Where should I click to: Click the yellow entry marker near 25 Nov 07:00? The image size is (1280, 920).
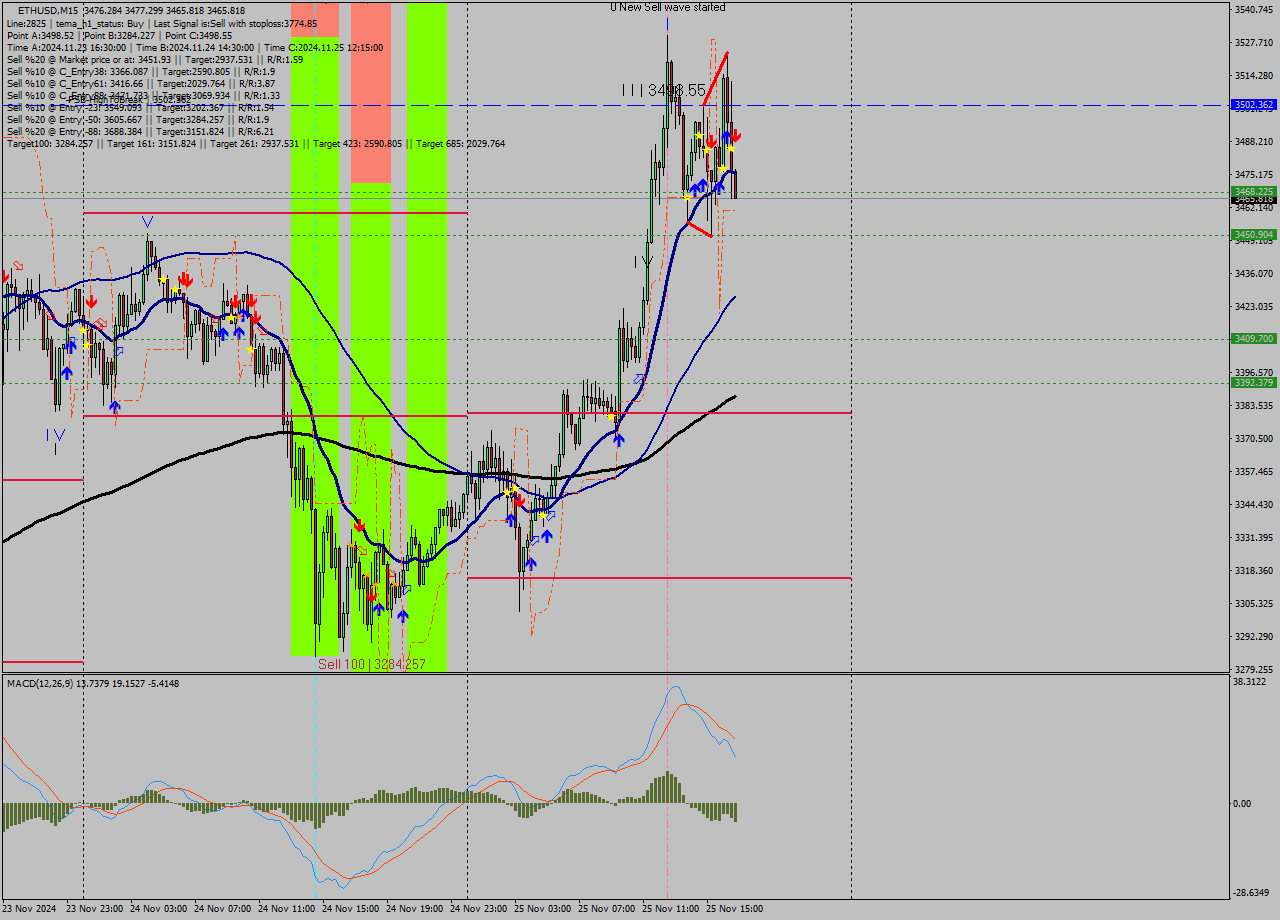pos(610,416)
